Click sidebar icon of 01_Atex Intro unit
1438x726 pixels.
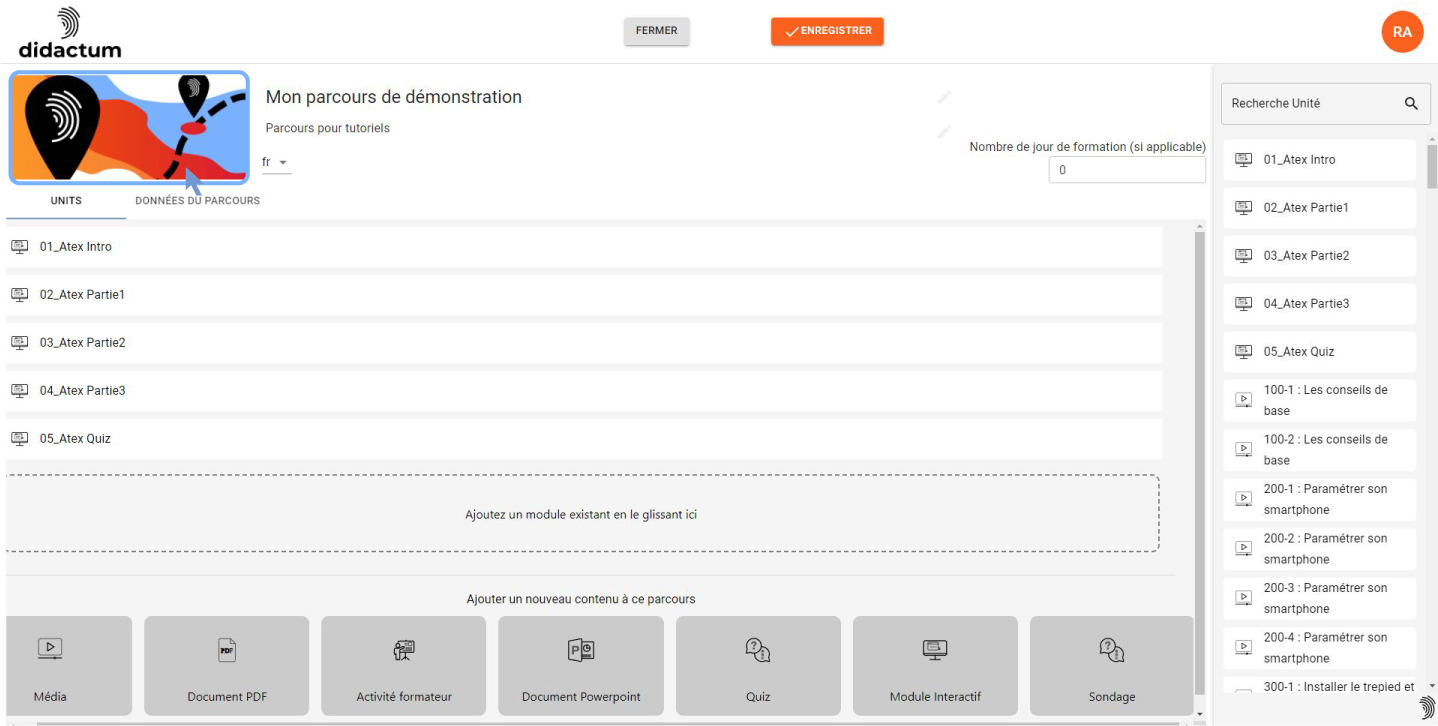click(1244, 160)
